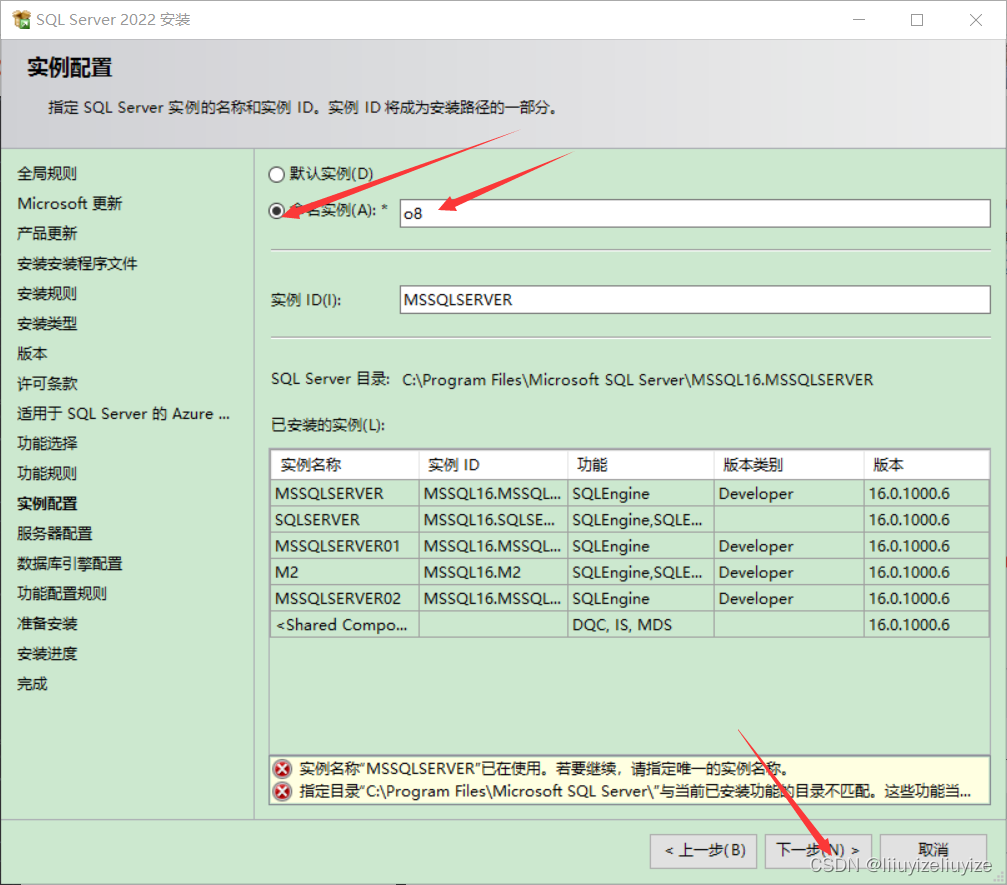Screen dimensions: 1007x885
Task: Go back with the 上一步(B) button
Action: tap(703, 851)
